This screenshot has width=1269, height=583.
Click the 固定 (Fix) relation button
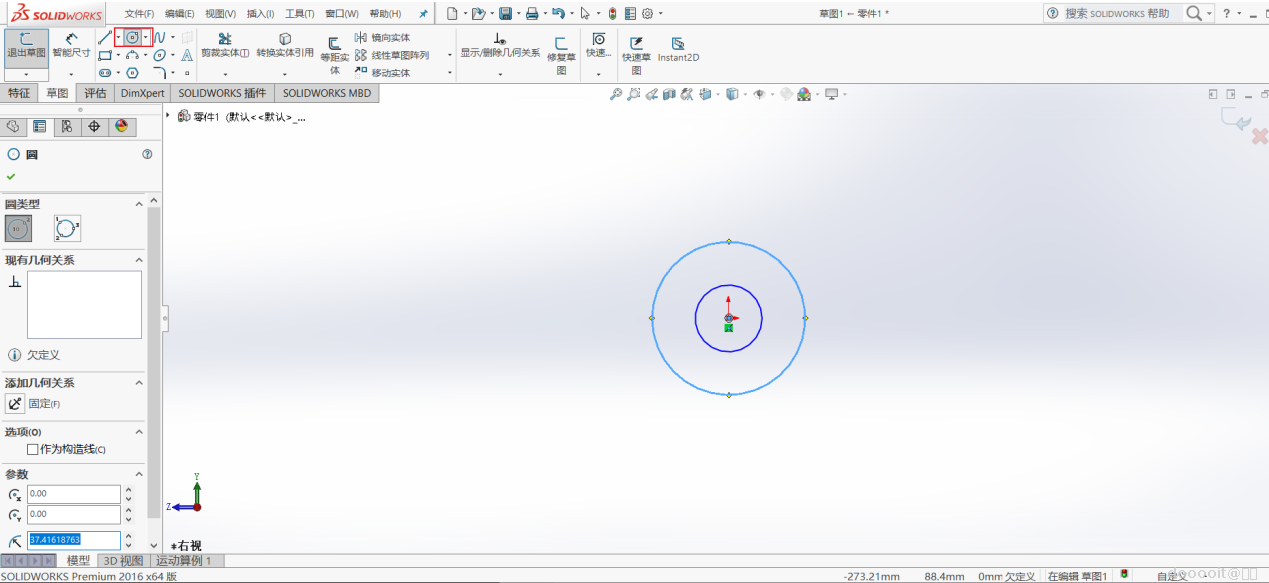coord(15,404)
